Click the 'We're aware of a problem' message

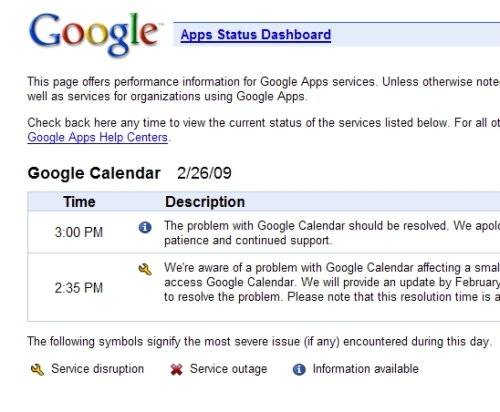click(332, 282)
